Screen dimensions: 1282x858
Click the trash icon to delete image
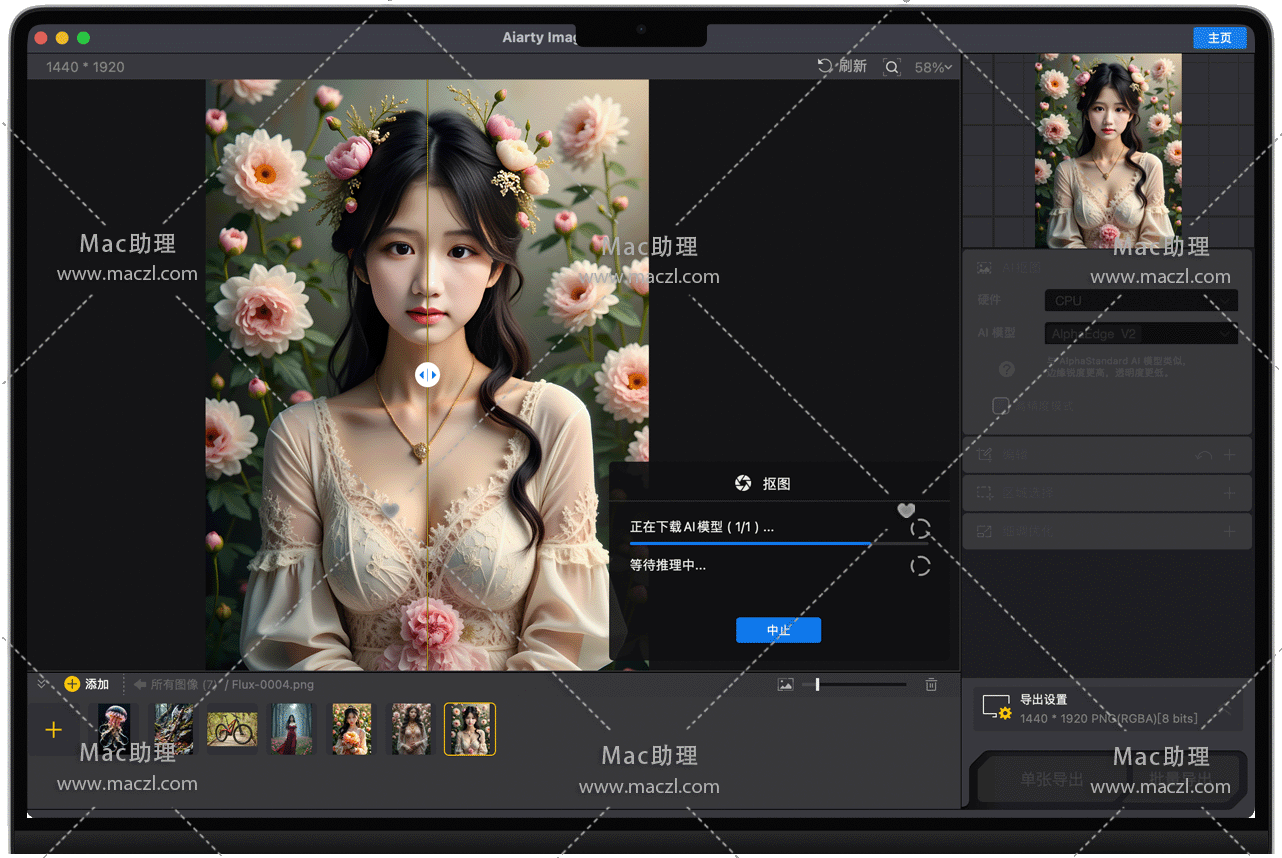click(931, 684)
